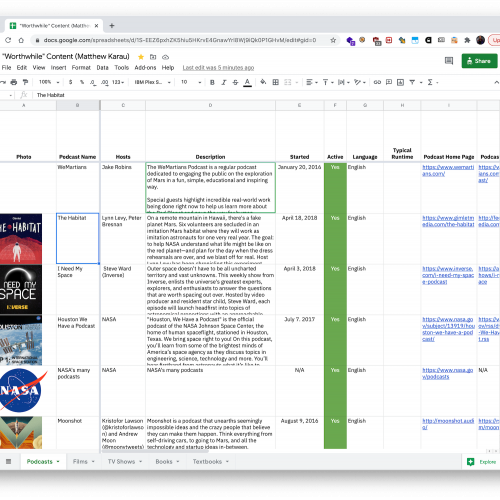Click the merge cells icon
Screen dimensions: 500x500
288,82
